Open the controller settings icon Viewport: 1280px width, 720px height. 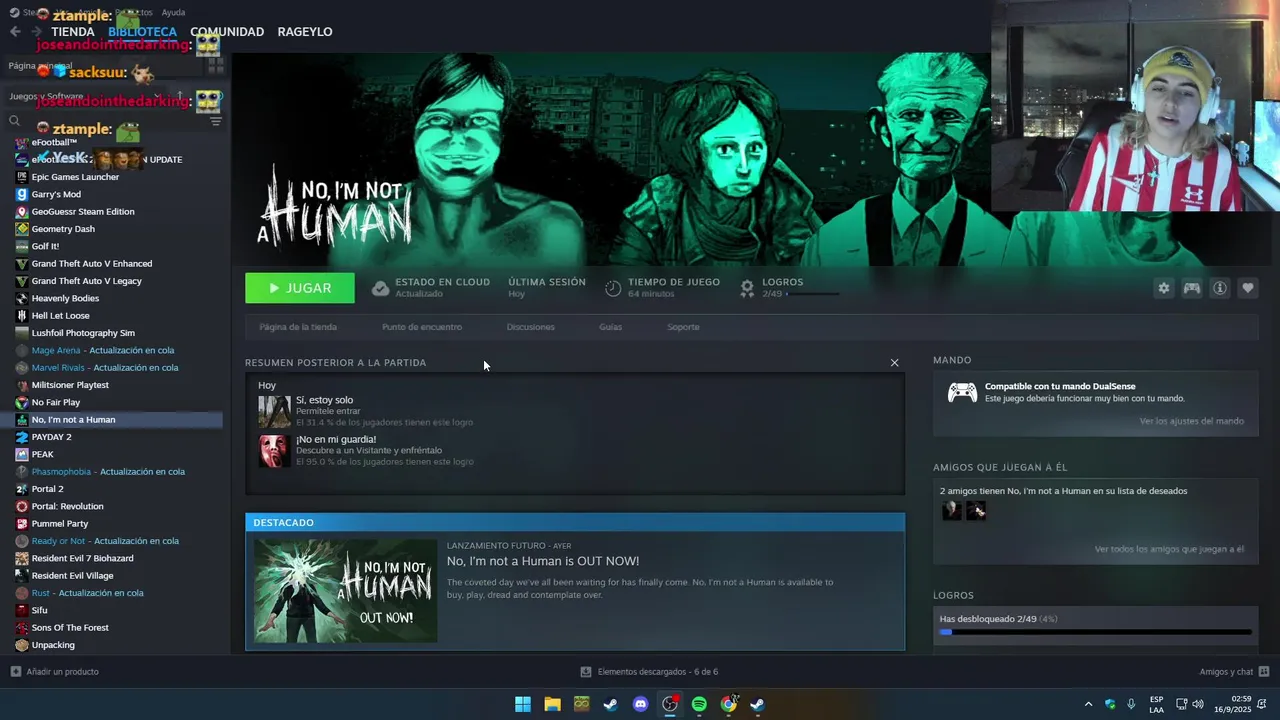click(x=1192, y=288)
